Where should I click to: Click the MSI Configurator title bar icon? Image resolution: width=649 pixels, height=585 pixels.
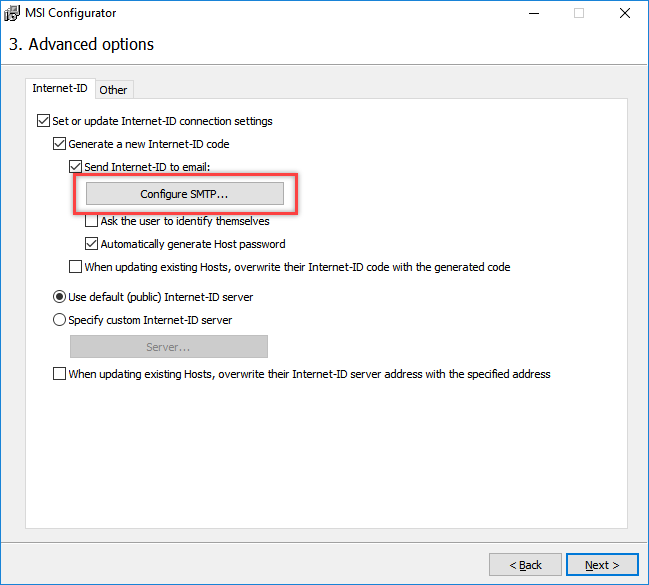[x=12, y=13]
